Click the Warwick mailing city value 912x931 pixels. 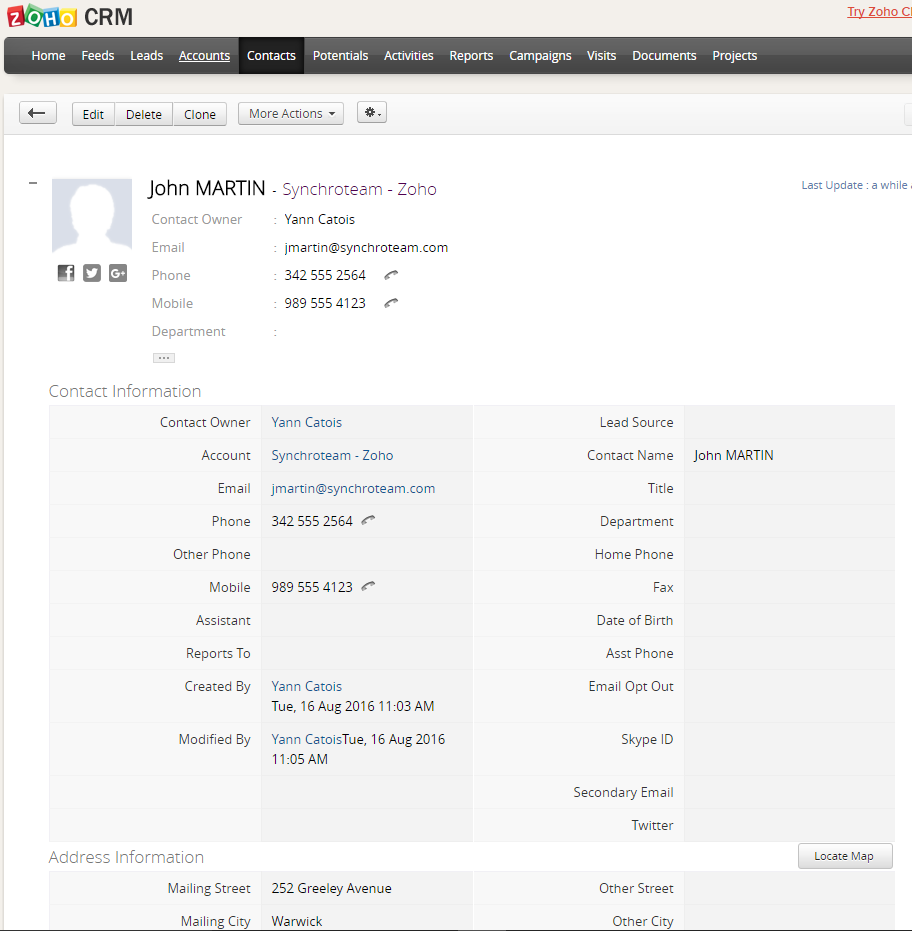[297, 921]
